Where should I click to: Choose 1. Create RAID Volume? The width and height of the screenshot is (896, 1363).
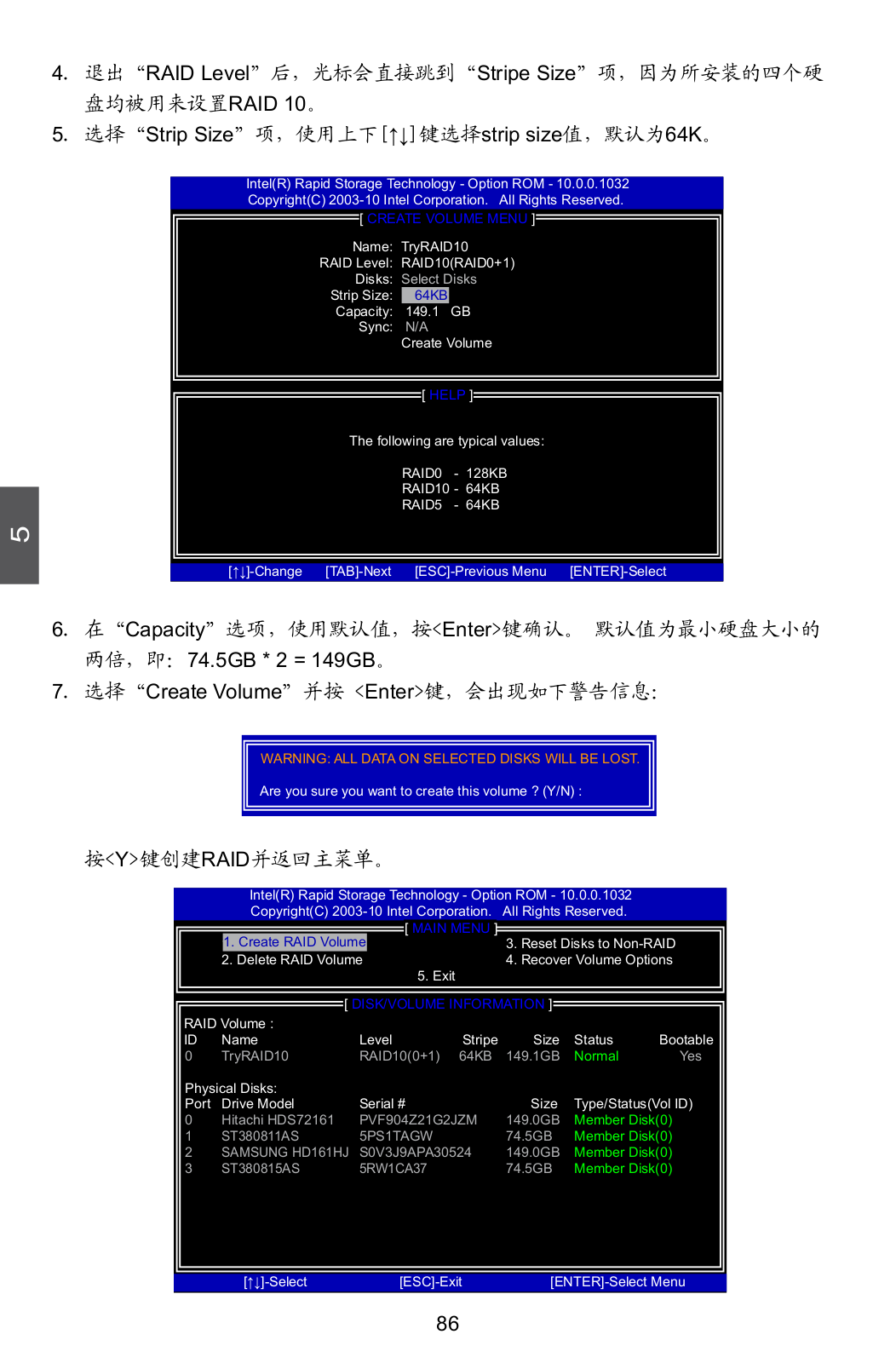[295, 942]
